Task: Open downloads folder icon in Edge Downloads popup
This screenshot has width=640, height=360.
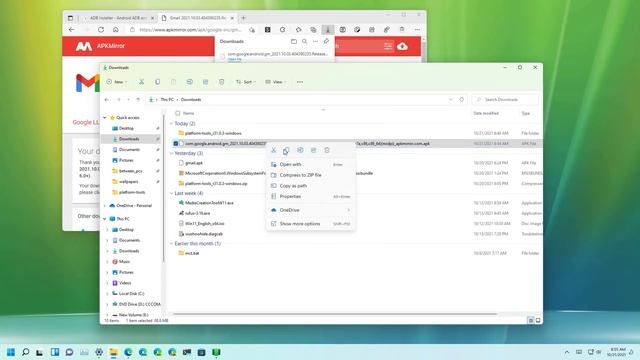Action: pyautogui.click(x=294, y=41)
